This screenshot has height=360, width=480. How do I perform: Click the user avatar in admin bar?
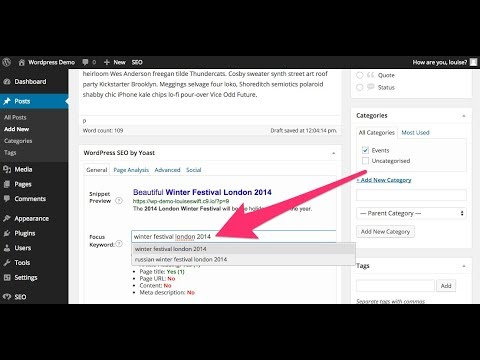click(x=473, y=62)
